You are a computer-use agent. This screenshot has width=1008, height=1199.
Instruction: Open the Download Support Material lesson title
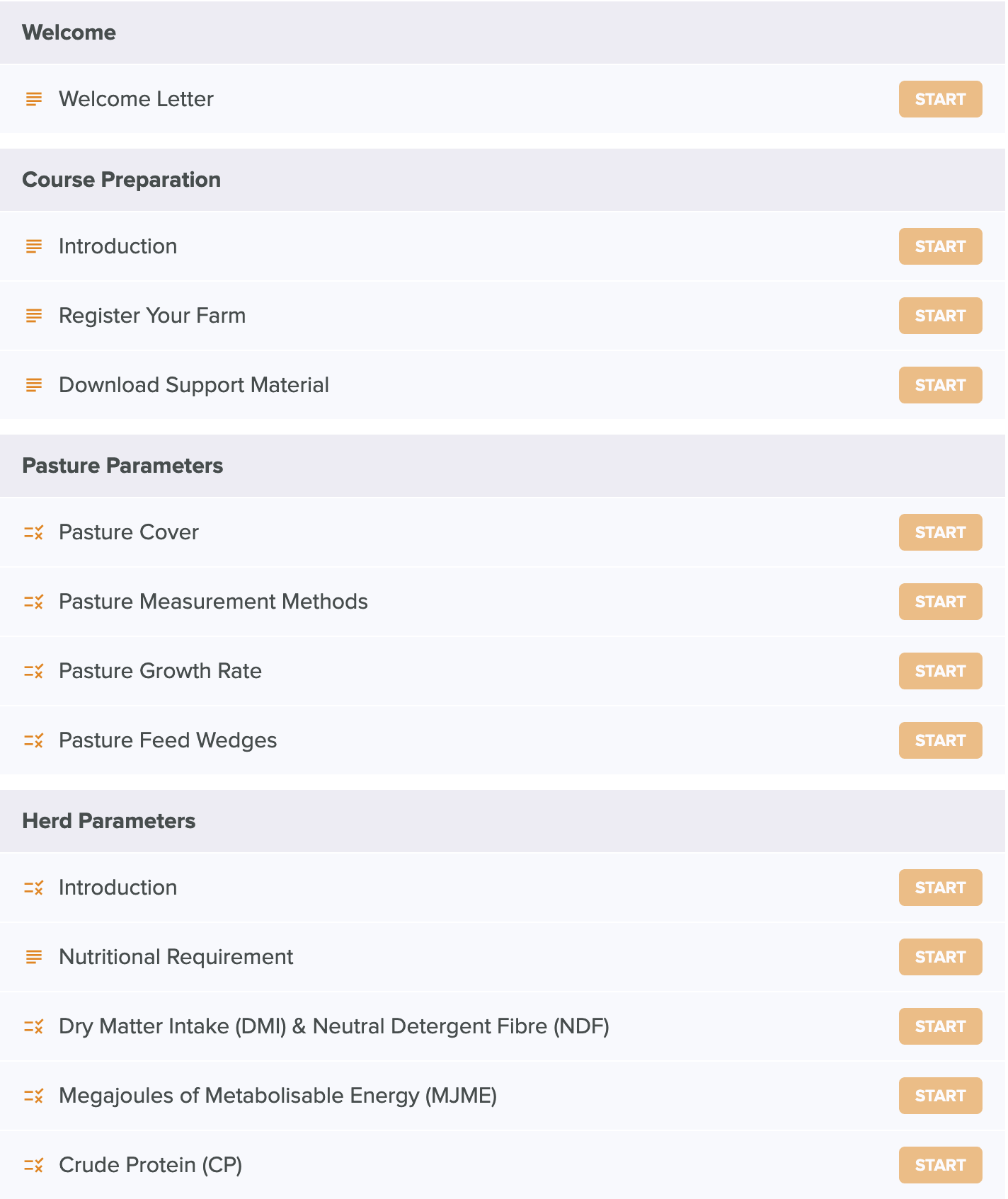(194, 385)
